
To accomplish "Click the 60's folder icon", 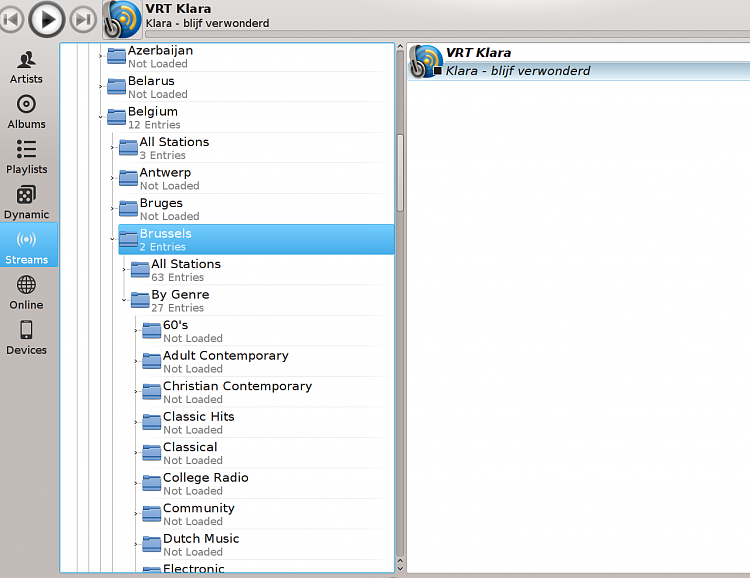I will pos(152,331).
